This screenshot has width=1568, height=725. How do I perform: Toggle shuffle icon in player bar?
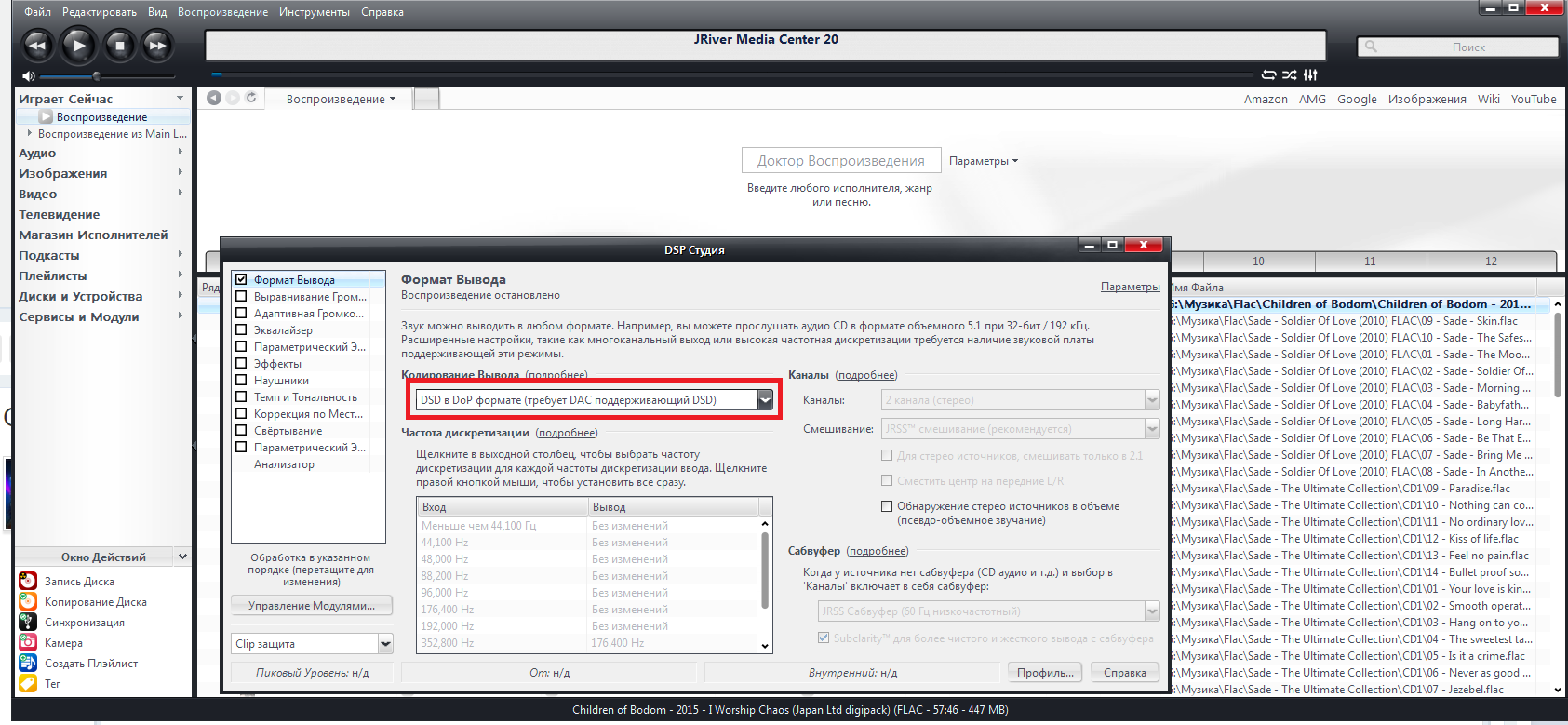tap(1289, 74)
